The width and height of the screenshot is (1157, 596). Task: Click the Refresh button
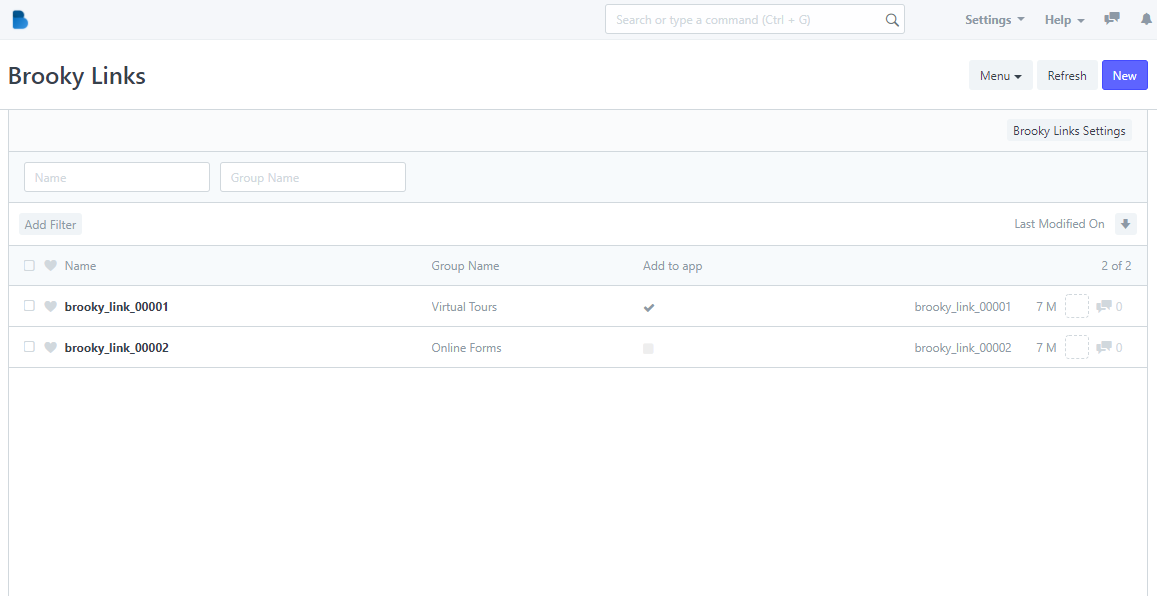(x=1067, y=75)
